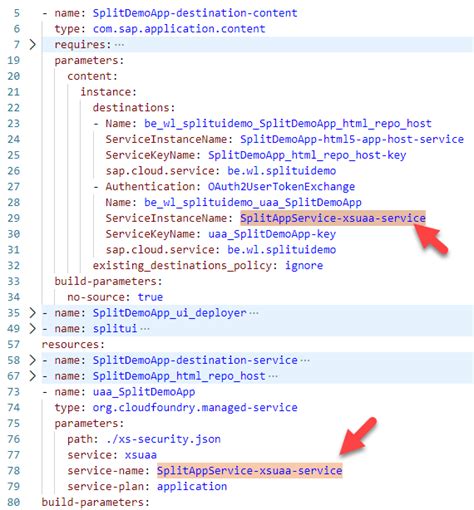This screenshot has height=510, width=474.
Task: Click the resources key on line 57
Action: coord(73,344)
